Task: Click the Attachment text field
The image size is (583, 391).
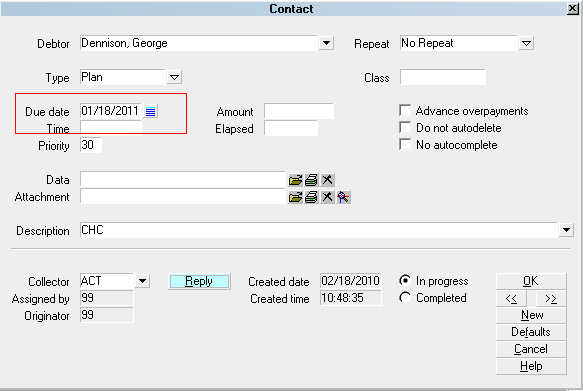Action: coord(183,197)
